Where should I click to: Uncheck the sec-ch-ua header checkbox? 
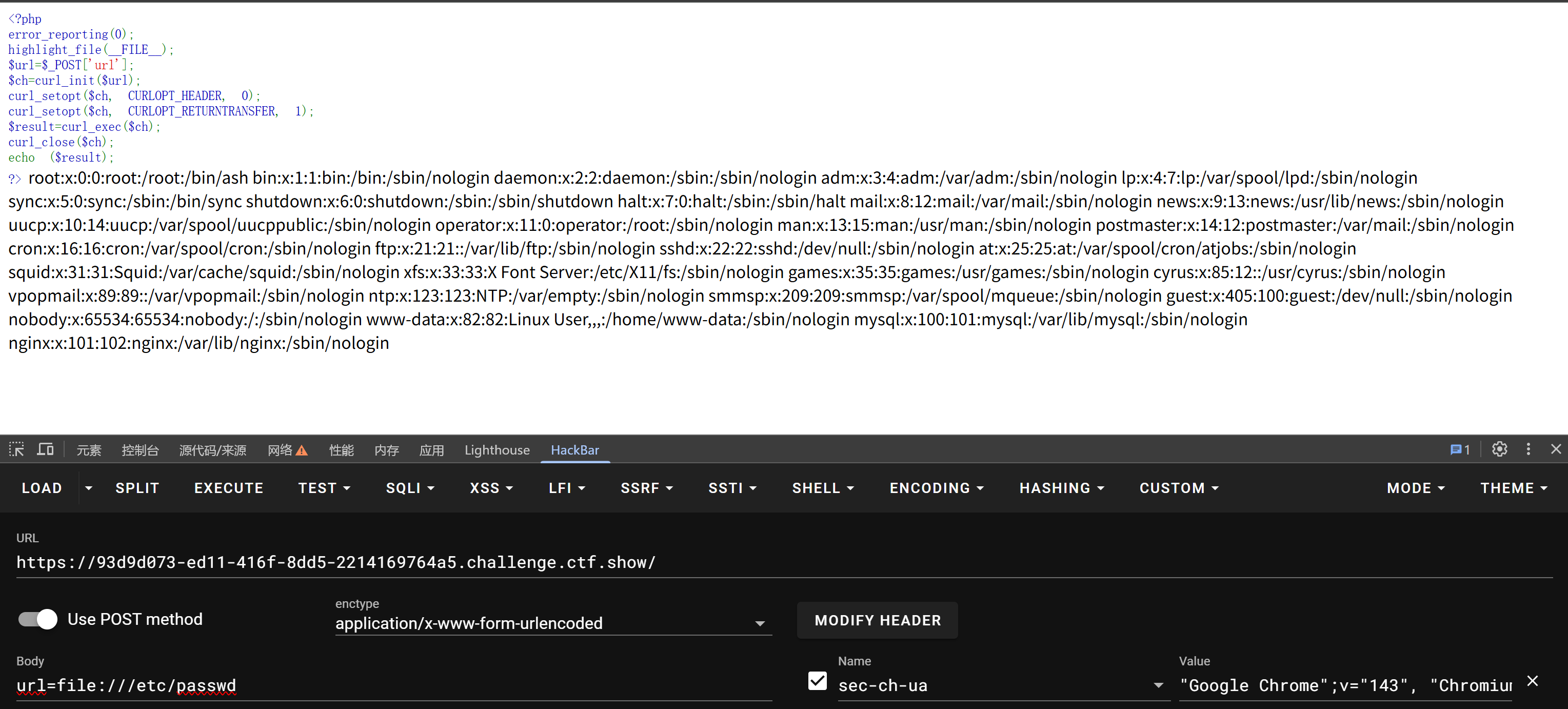point(817,681)
